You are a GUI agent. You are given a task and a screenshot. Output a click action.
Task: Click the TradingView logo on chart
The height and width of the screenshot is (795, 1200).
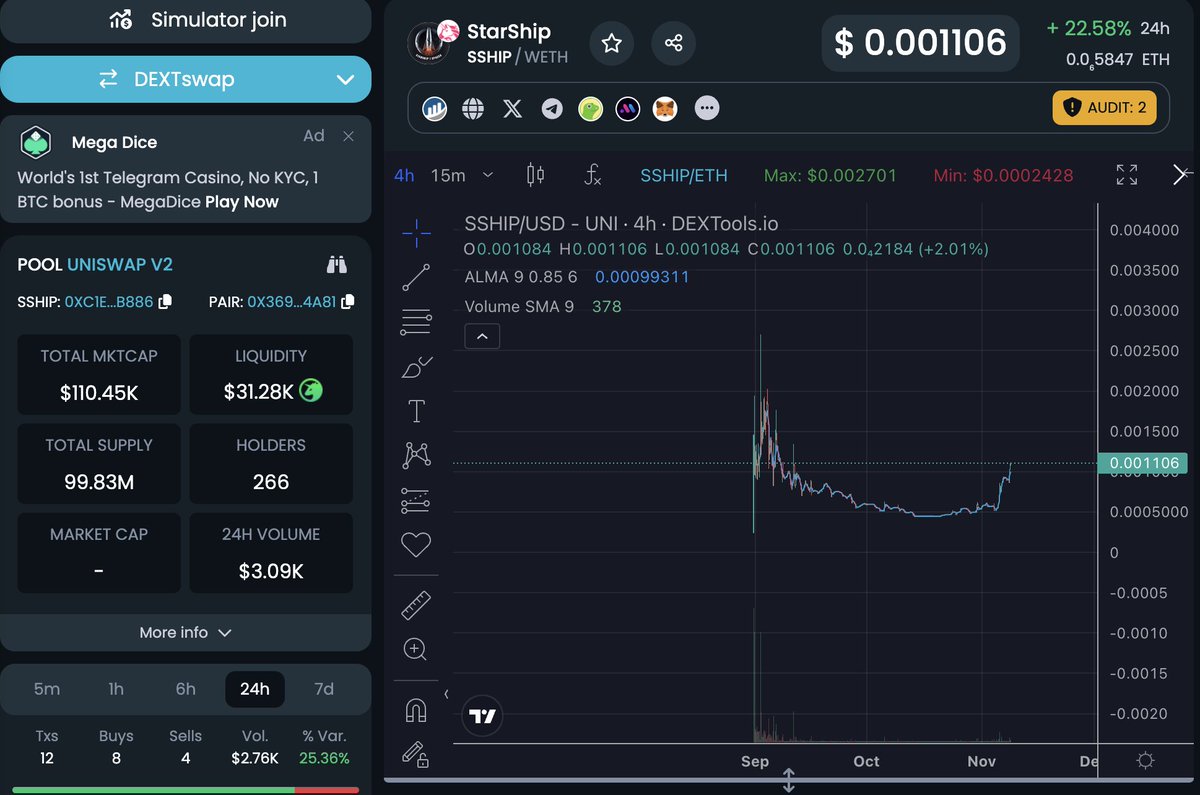(483, 716)
